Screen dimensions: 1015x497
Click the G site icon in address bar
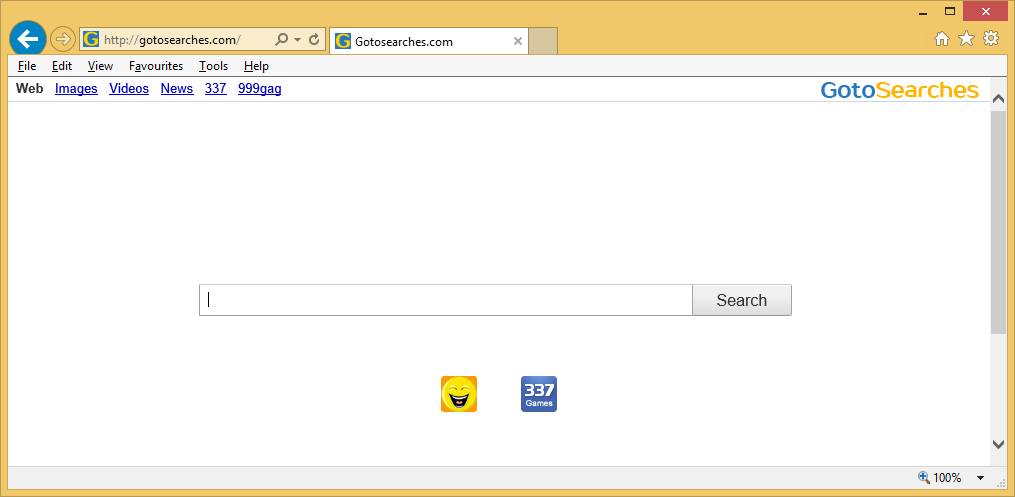click(x=91, y=39)
